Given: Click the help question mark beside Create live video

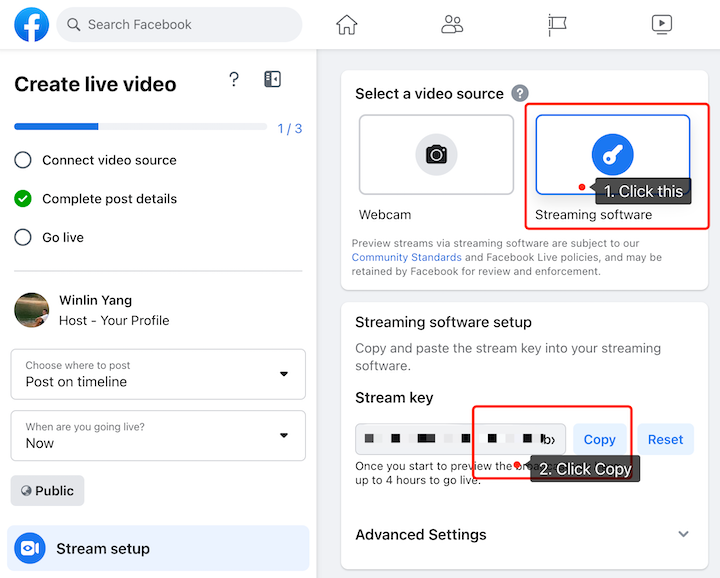Looking at the screenshot, I should (x=234, y=79).
